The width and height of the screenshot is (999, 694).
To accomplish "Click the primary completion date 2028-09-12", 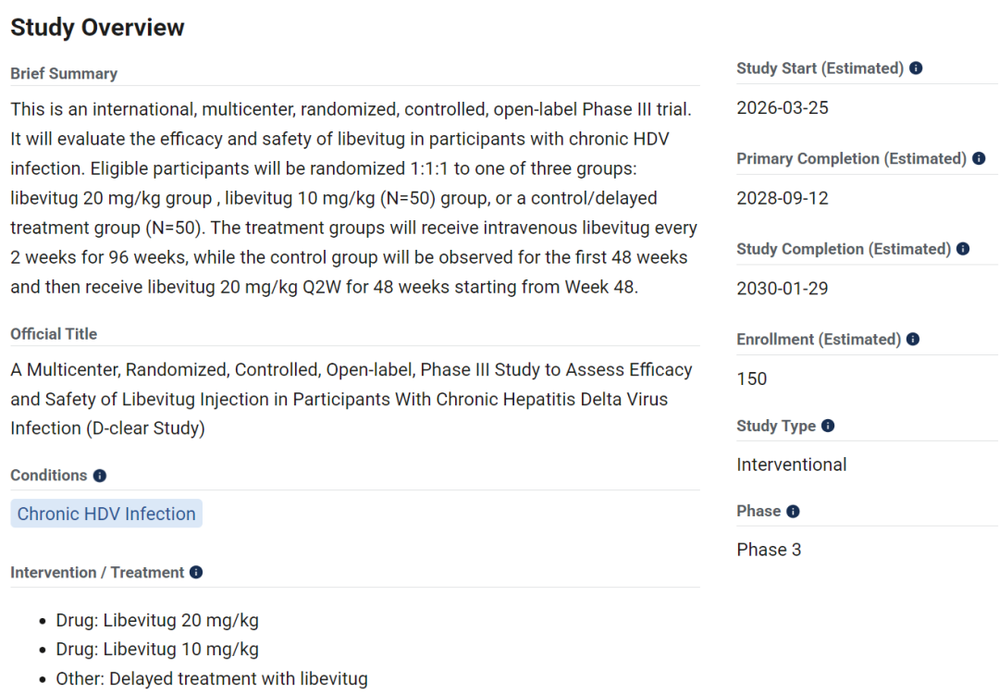I will coord(782,198).
